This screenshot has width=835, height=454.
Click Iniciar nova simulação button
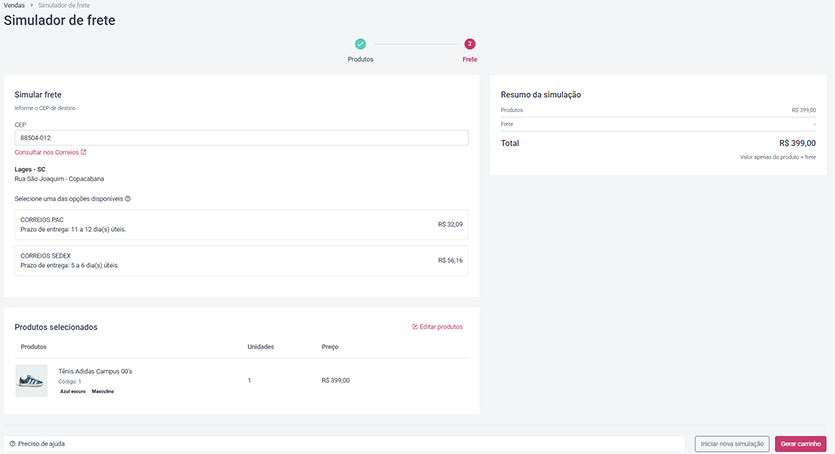[732, 444]
